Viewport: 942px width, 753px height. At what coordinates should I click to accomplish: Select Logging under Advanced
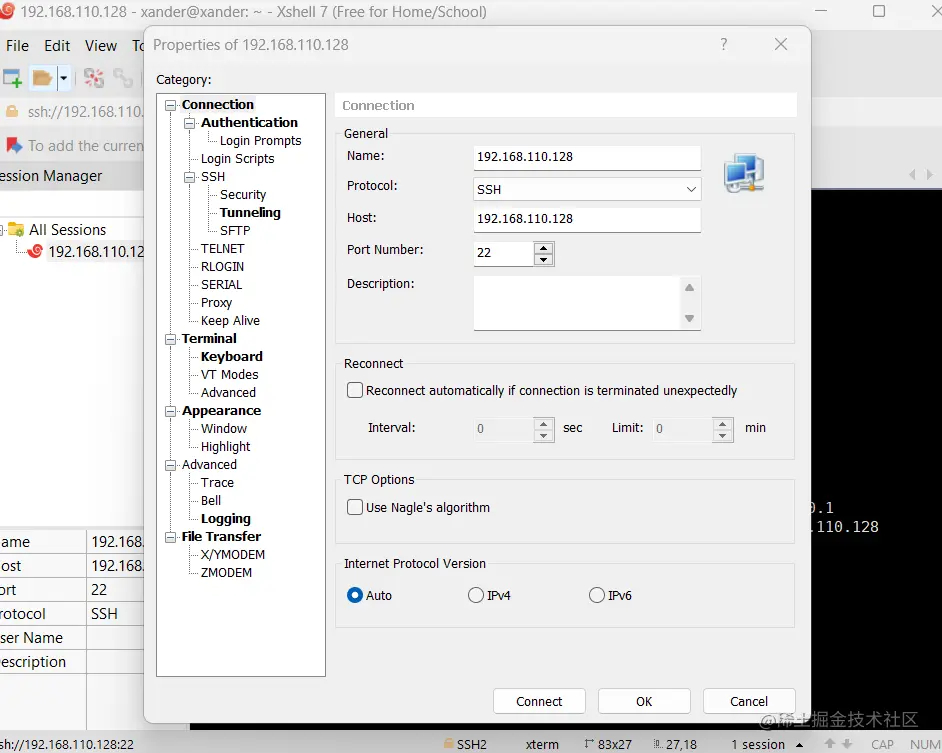click(x=225, y=519)
